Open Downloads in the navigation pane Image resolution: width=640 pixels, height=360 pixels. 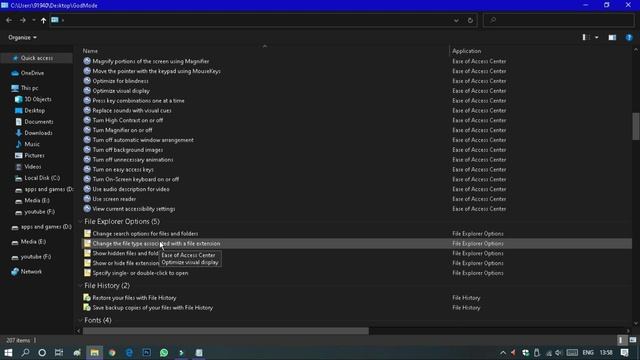pyautogui.click(x=38, y=133)
